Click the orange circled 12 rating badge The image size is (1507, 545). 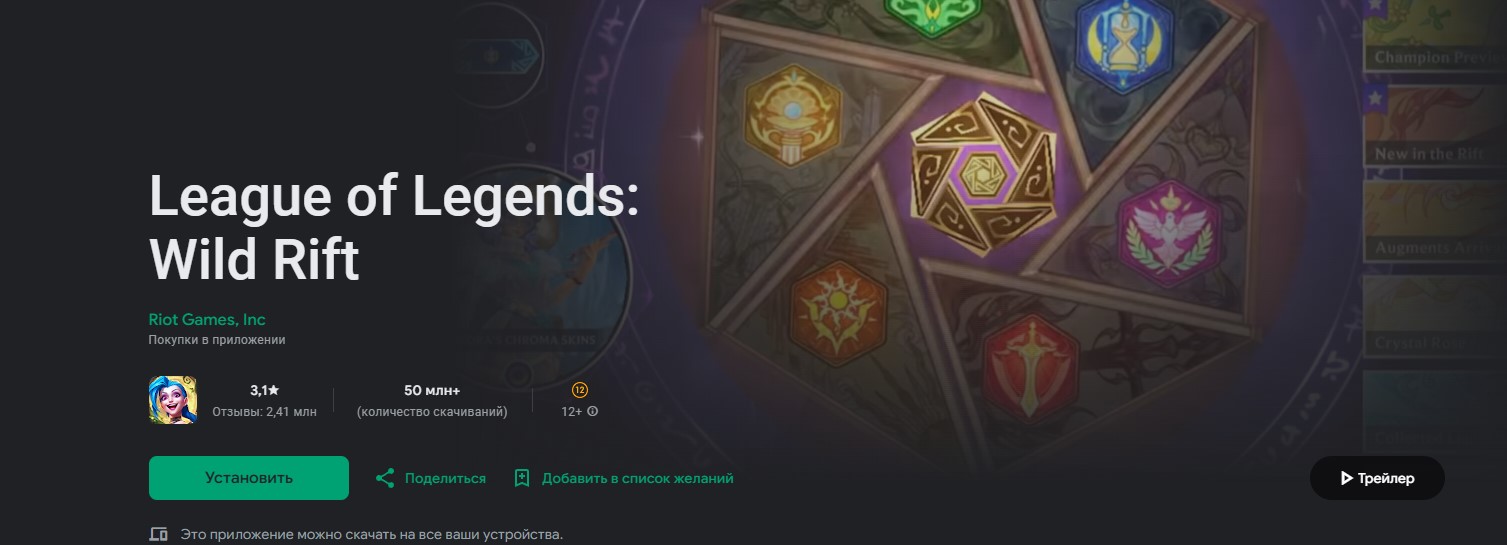point(580,389)
